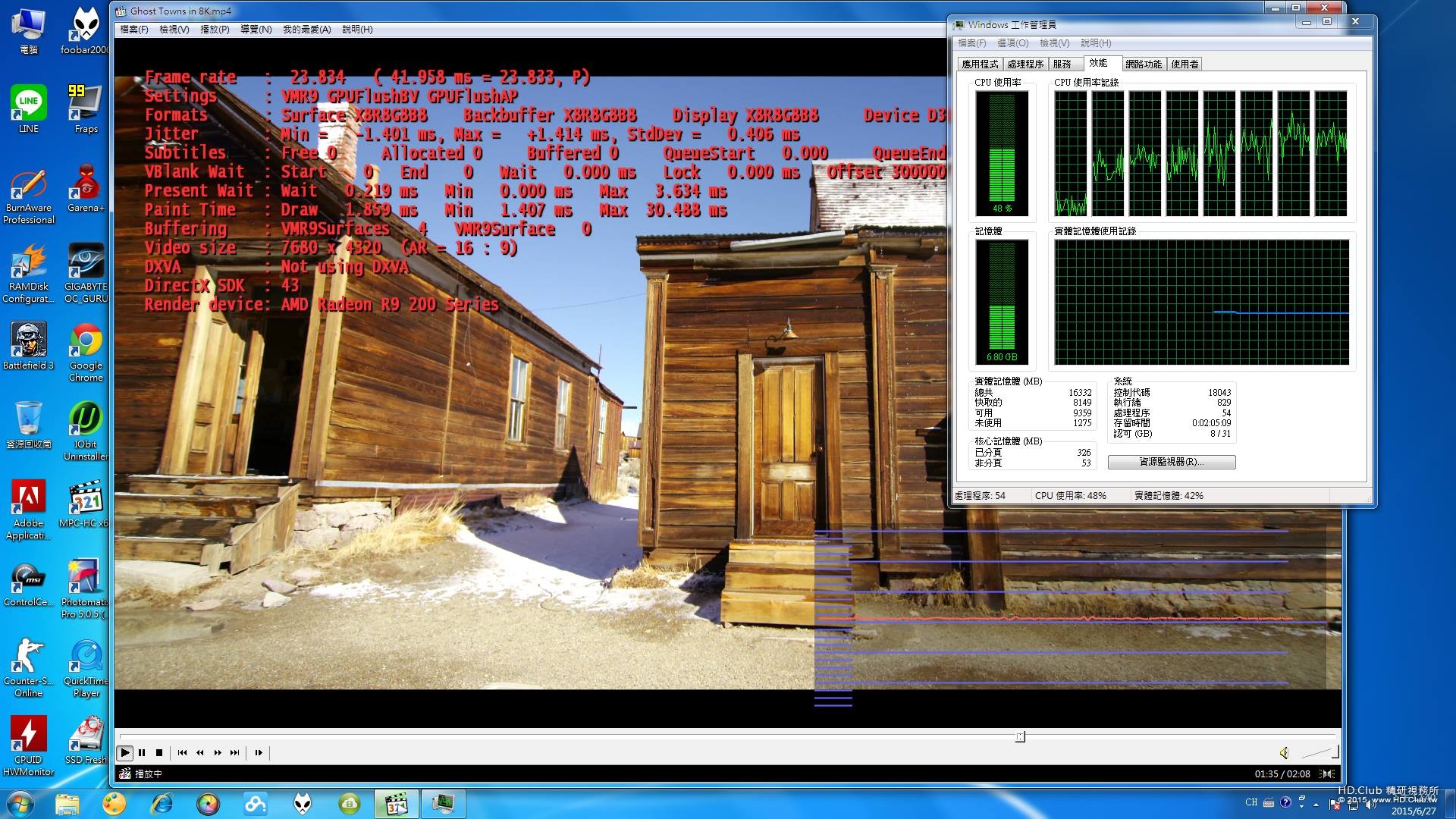Adjust the player volume slider
1456x819 pixels.
click(1319, 752)
